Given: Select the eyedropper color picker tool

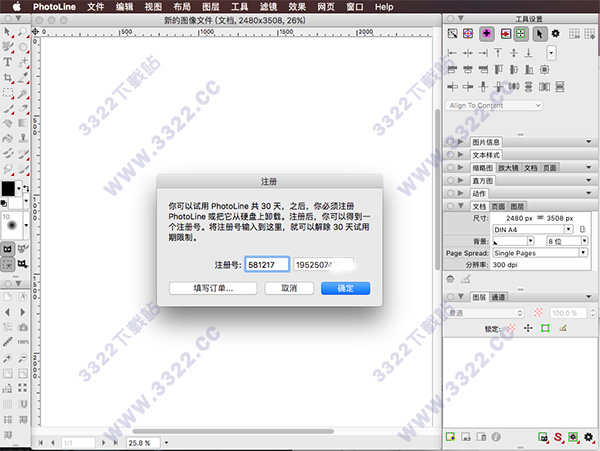Looking at the screenshot, I should point(23,78).
